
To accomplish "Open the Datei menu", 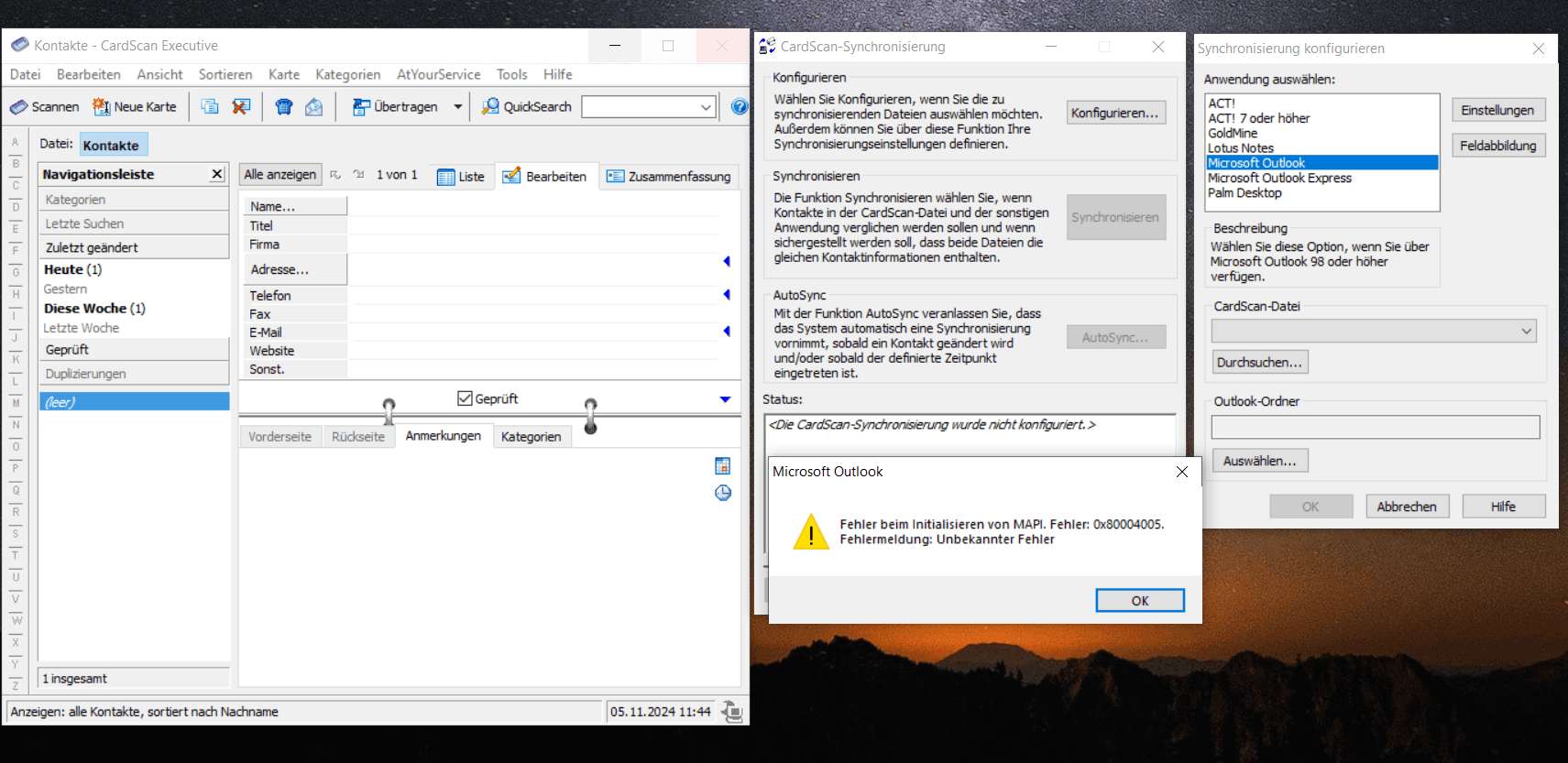I will 26,74.
